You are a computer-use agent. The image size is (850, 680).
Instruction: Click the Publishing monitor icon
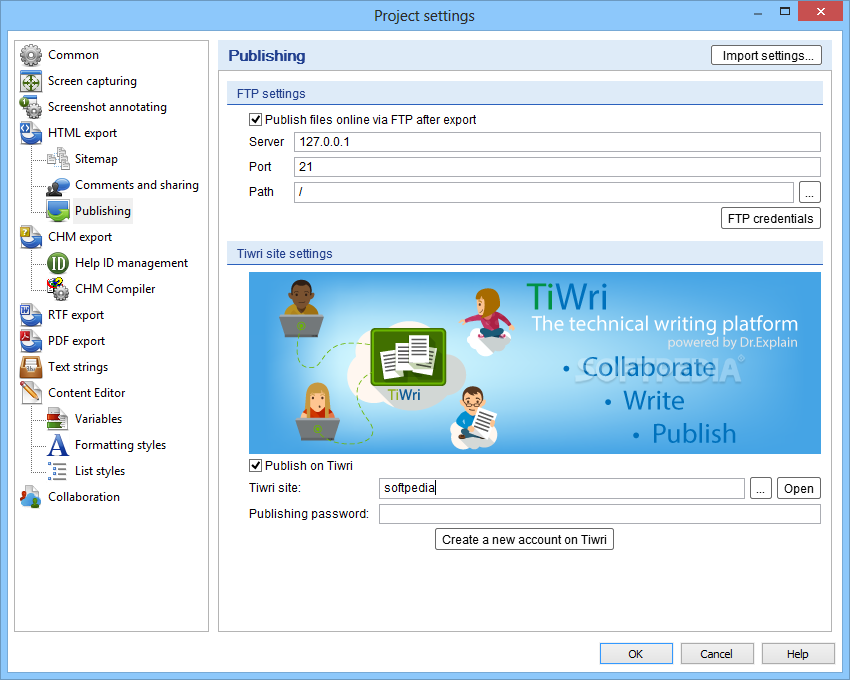(x=58, y=211)
